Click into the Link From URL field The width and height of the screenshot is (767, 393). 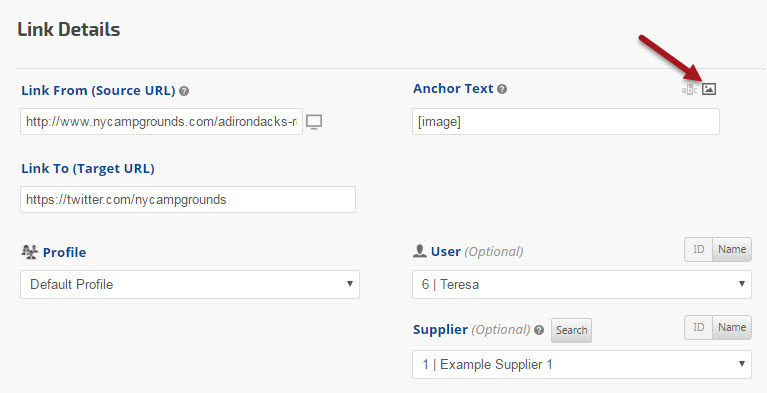161,122
